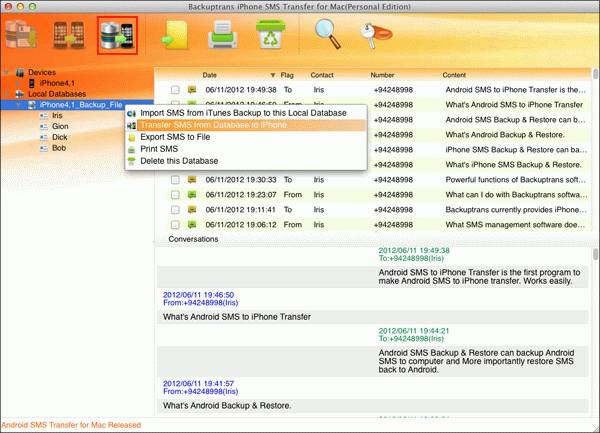
Task: Select the Bob contact in sidebar
Action: tap(59, 148)
